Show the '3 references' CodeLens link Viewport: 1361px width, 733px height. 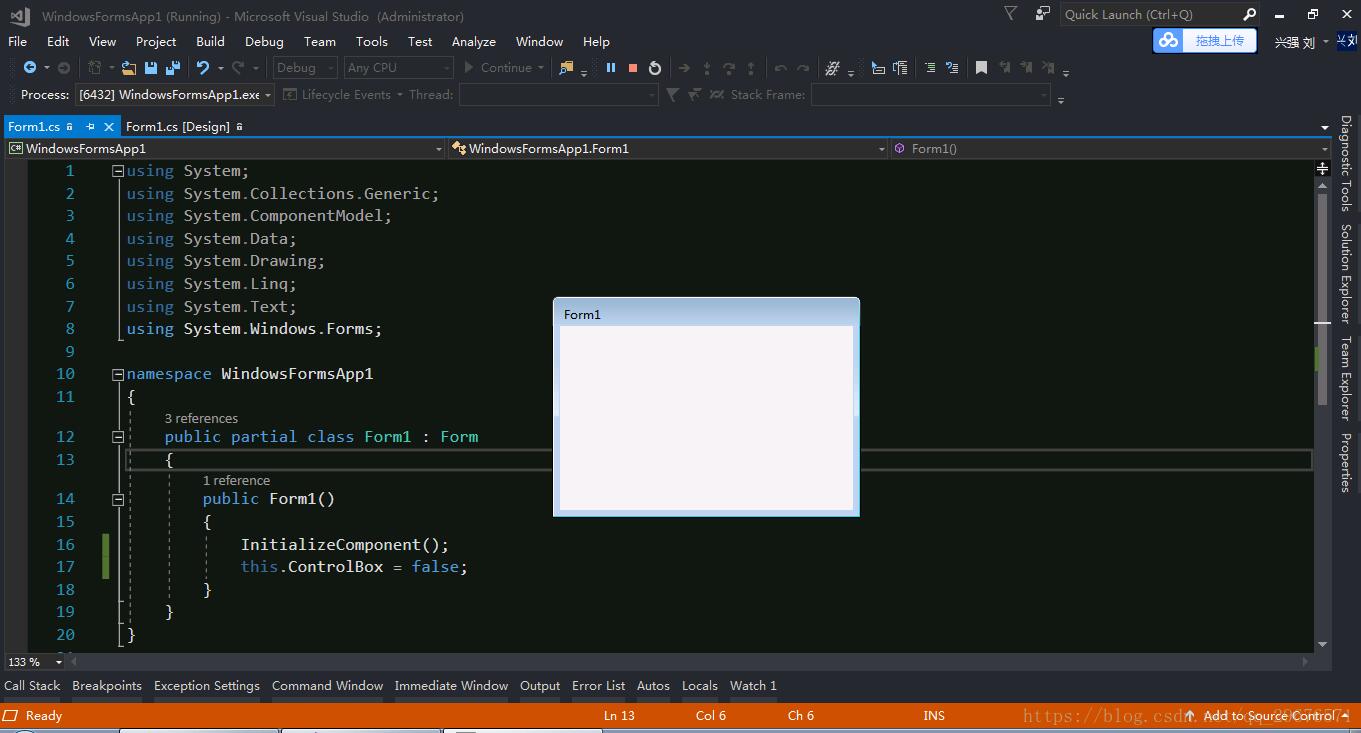tap(201, 419)
